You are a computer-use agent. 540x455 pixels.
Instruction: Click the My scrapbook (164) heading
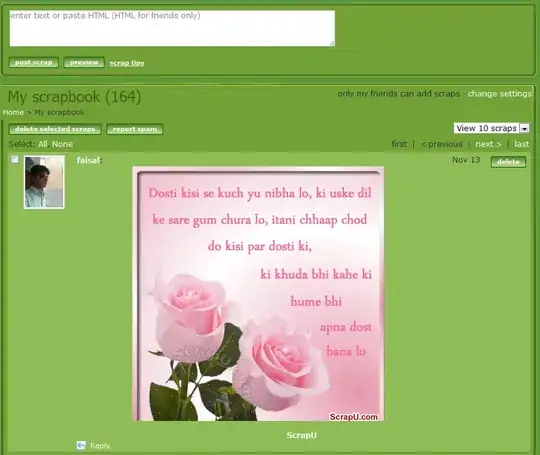point(74,97)
